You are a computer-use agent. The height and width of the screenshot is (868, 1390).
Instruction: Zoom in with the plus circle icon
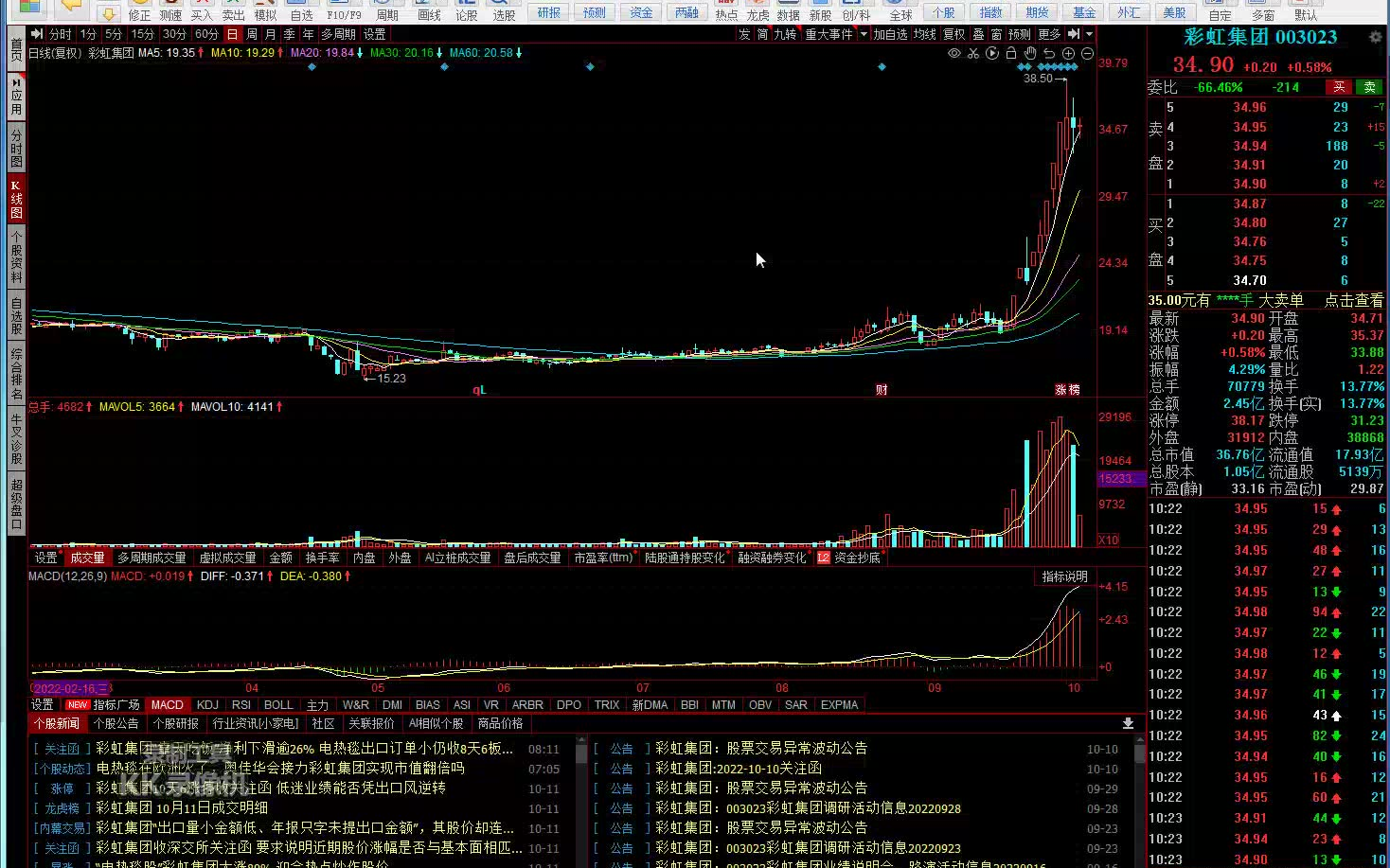click(1068, 54)
